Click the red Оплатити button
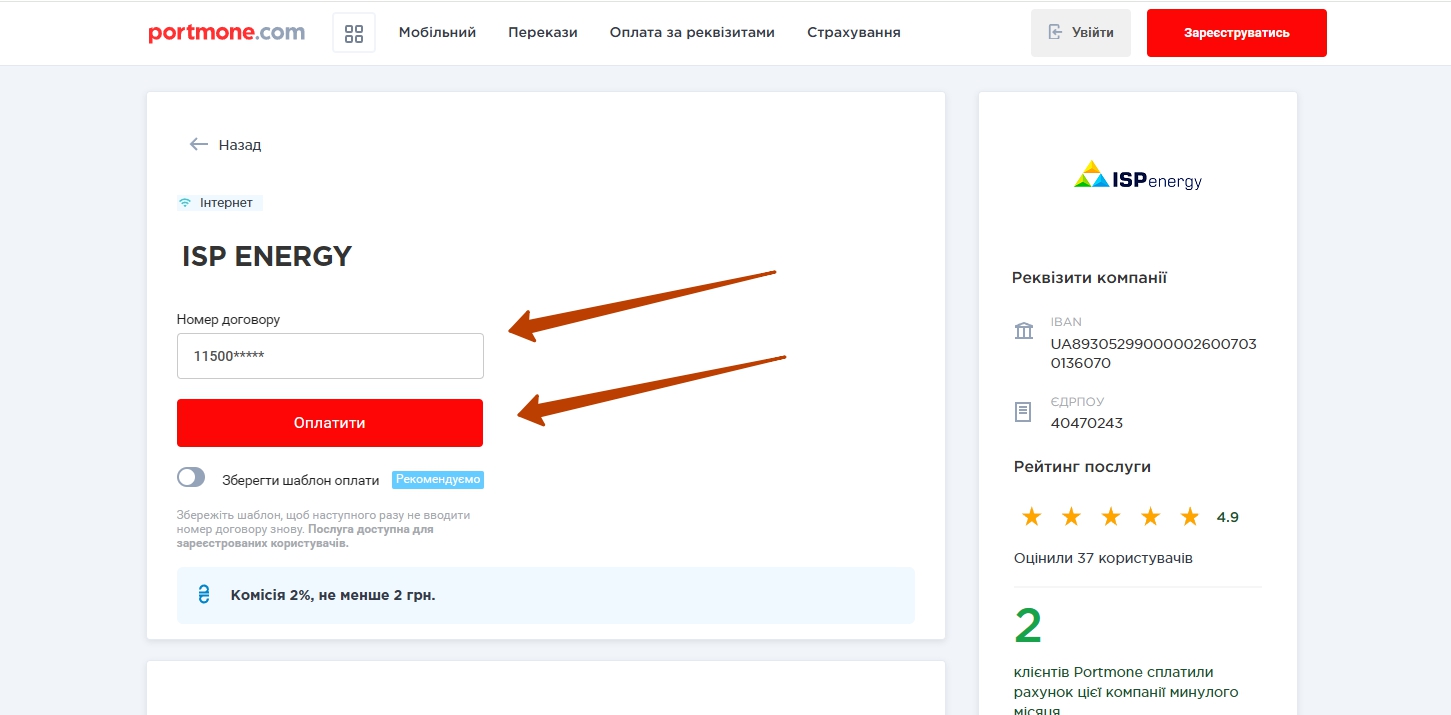 tap(330, 423)
